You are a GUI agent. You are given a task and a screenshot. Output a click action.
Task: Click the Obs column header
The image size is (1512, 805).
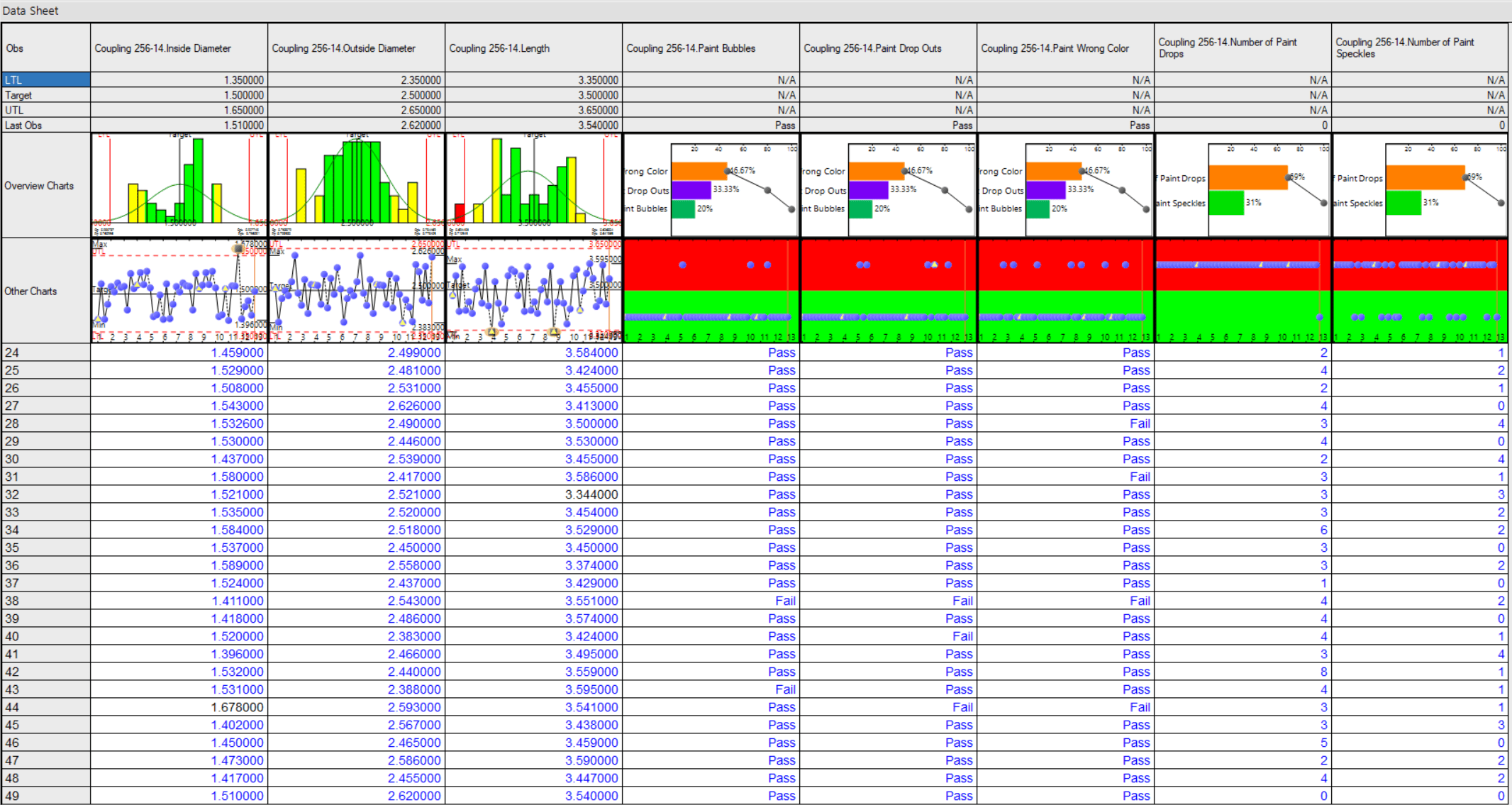(46, 48)
